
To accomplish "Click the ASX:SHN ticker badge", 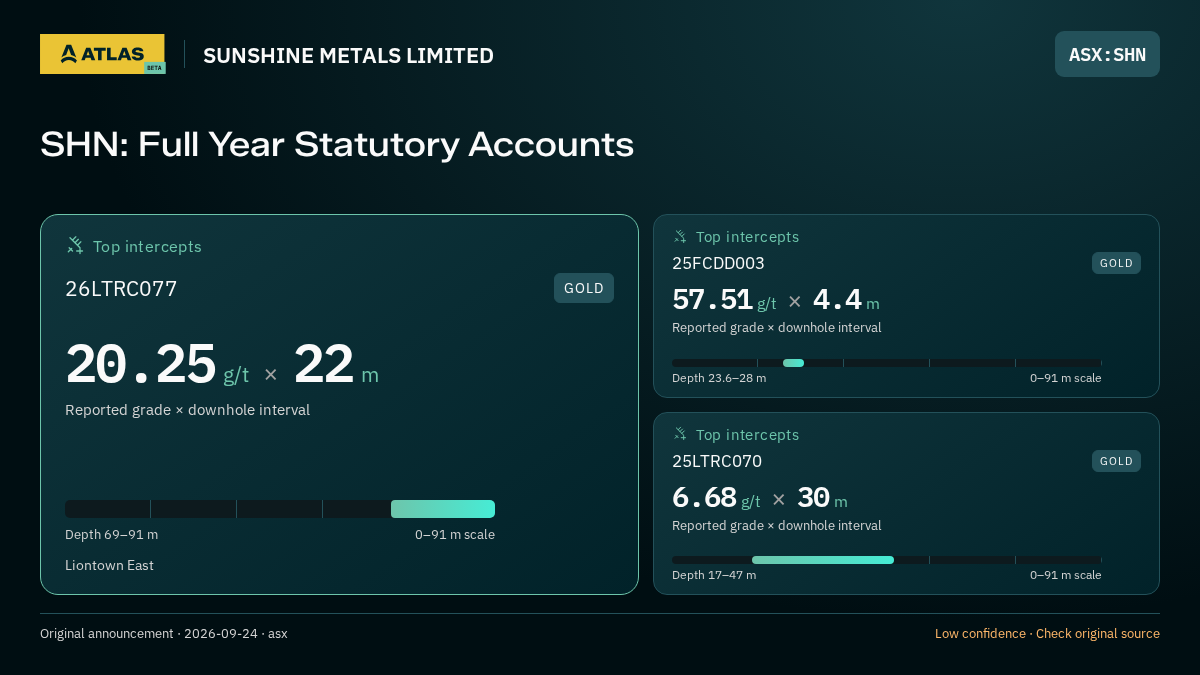I will pos(1107,54).
